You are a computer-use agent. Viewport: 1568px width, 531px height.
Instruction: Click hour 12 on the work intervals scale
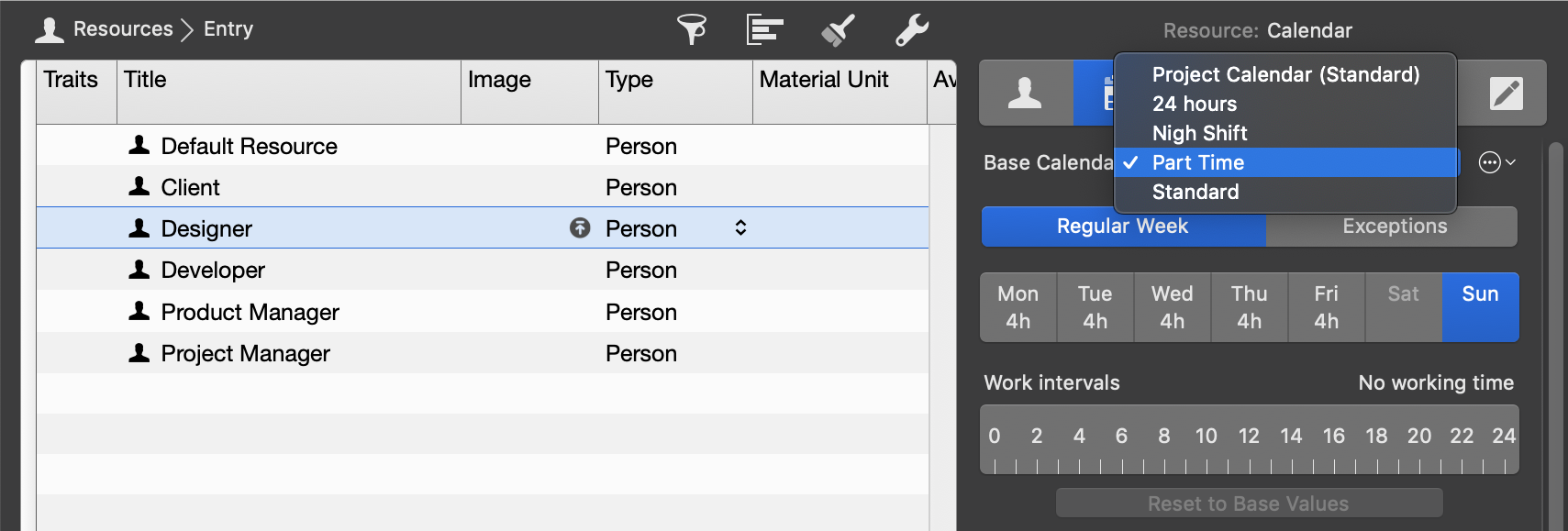(1249, 437)
